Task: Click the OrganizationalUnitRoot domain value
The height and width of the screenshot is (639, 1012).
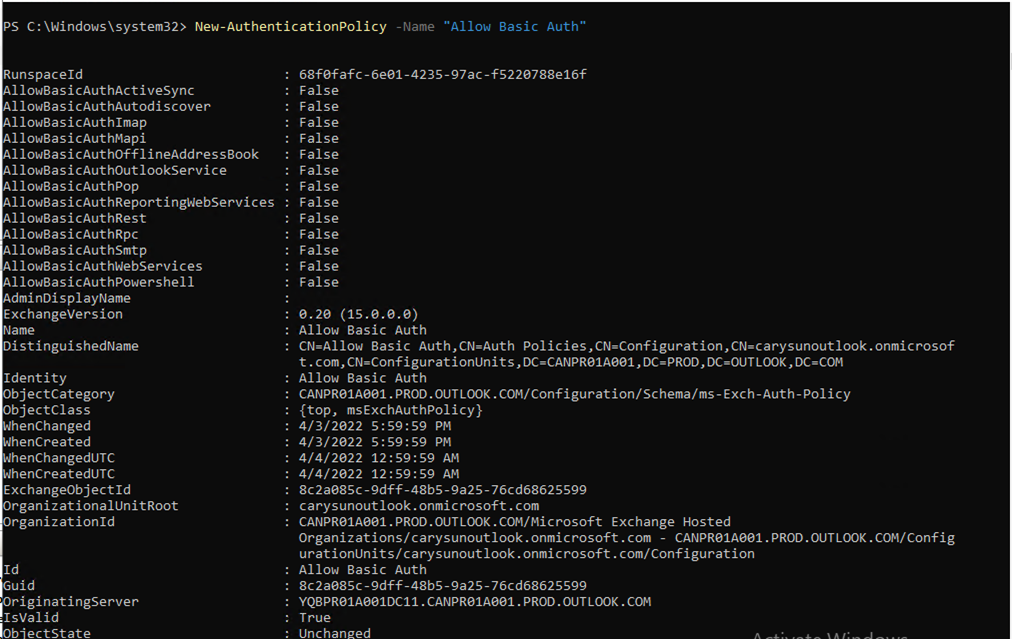Action: (x=418, y=507)
